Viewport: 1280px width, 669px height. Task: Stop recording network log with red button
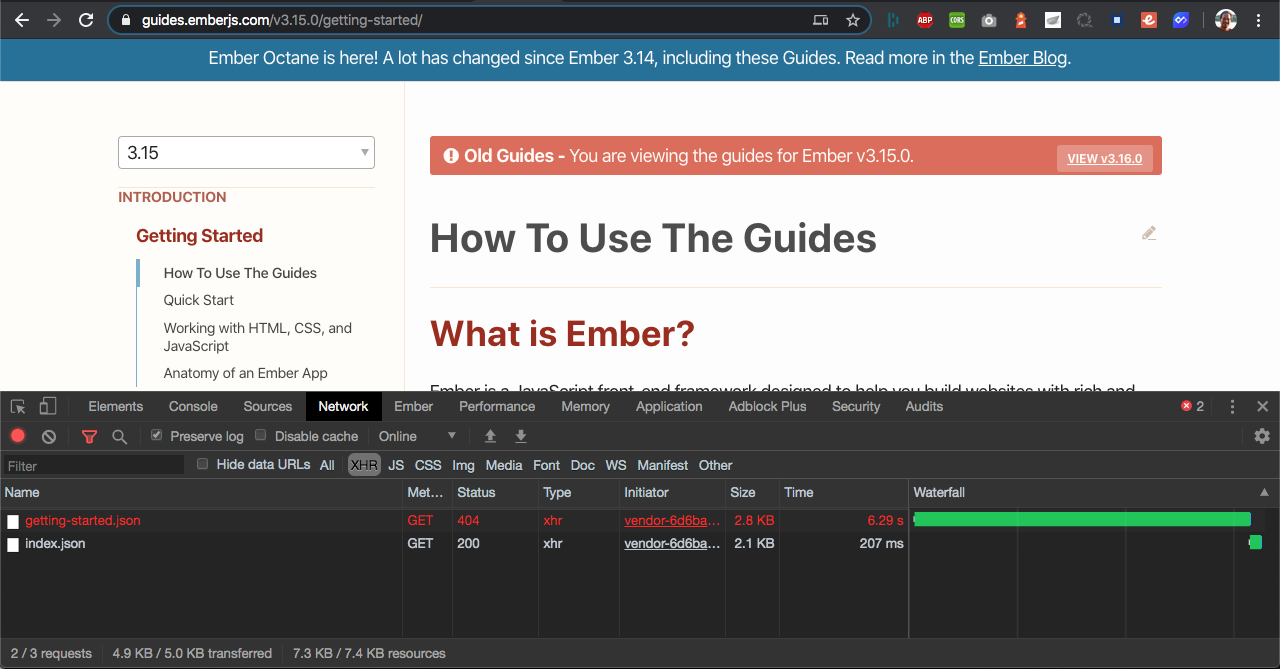tap(18, 436)
